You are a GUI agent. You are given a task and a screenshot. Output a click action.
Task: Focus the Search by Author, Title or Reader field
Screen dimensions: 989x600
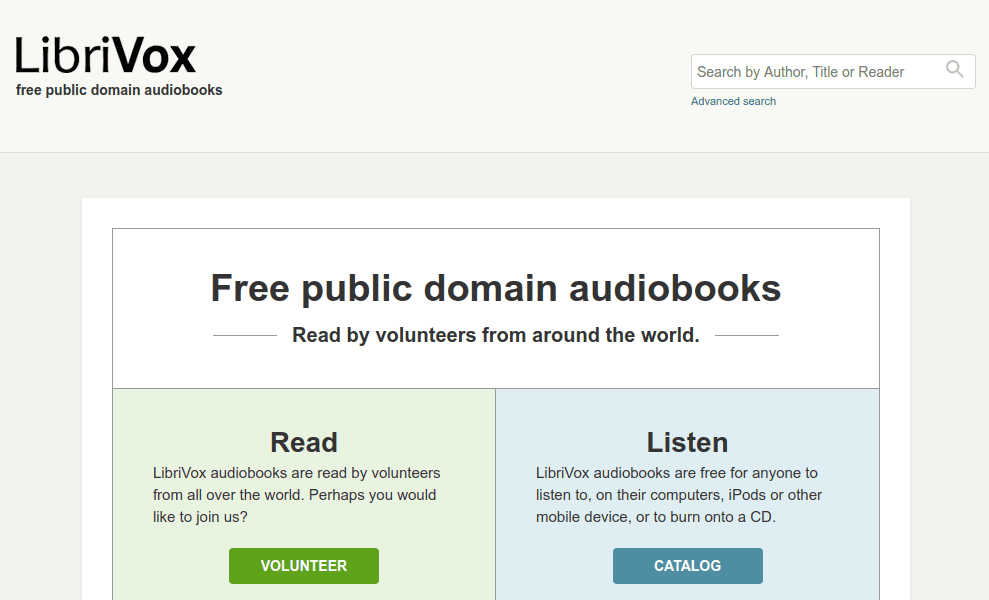coord(833,71)
